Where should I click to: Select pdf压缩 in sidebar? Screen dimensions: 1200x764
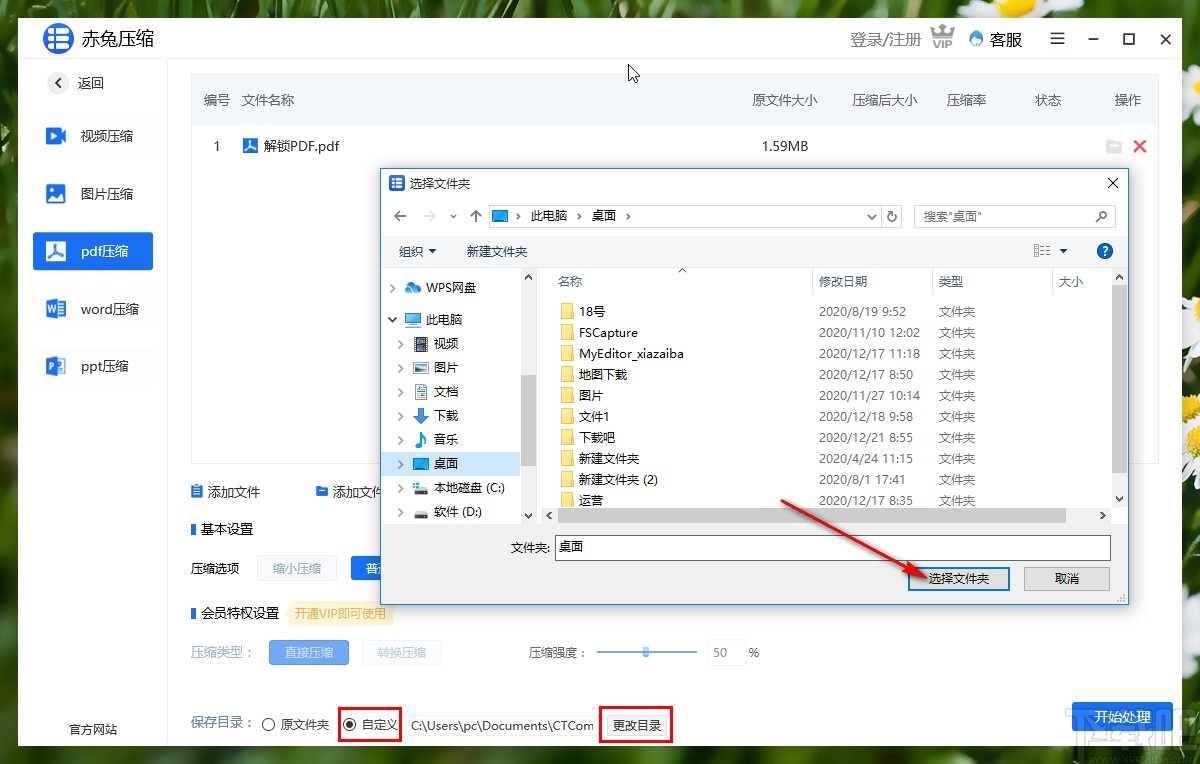93,251
